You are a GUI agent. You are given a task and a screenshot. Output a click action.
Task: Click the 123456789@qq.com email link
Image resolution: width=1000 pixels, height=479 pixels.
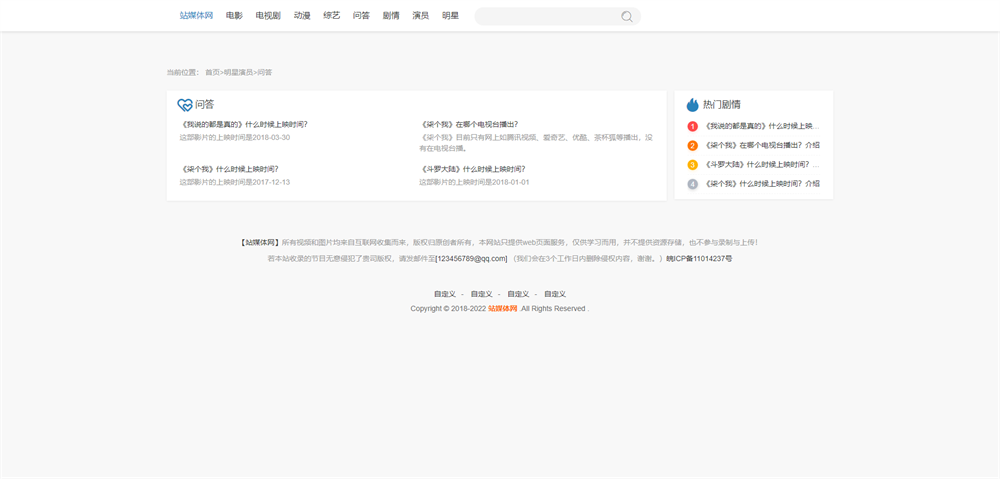pos(471,259)
